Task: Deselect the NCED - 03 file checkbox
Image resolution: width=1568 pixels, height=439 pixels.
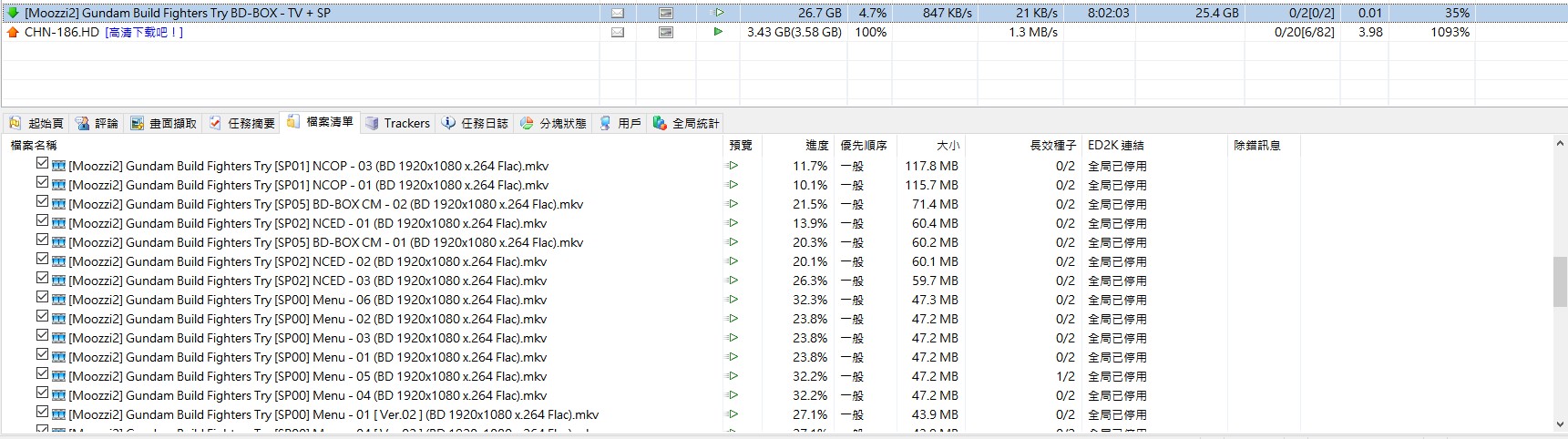Action: coord(42,278)
